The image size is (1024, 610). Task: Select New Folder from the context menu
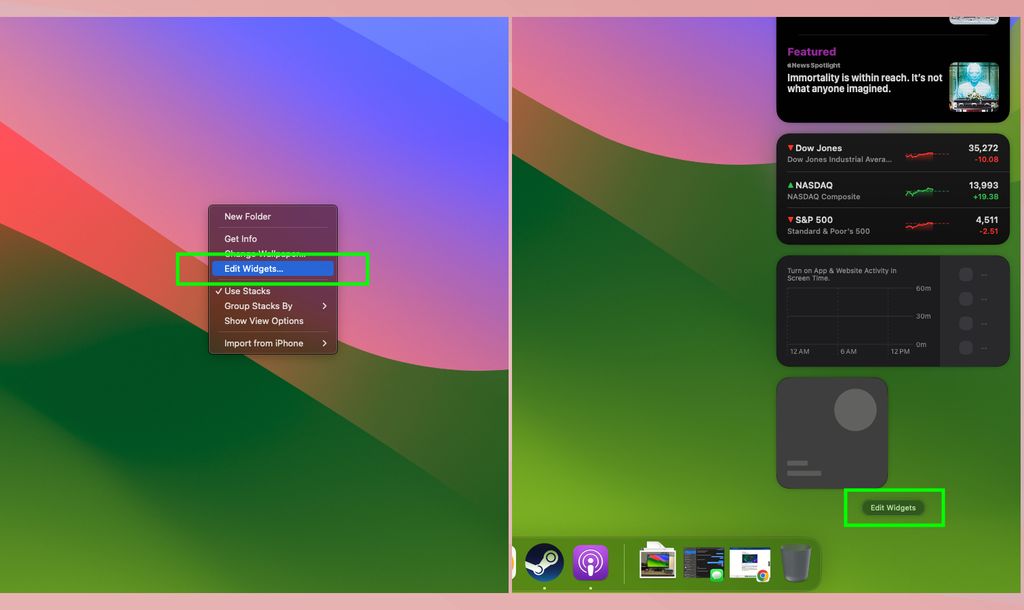tap(247, 216)
